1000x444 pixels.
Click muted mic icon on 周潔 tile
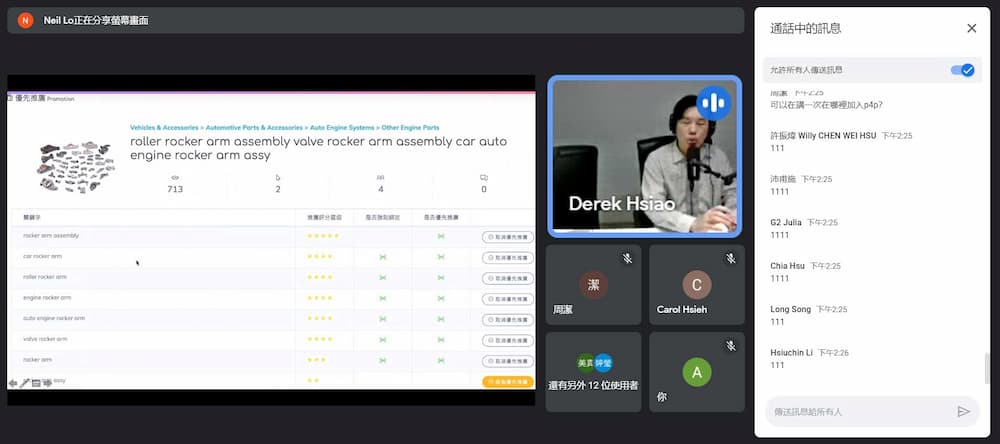tap(627, 259)
